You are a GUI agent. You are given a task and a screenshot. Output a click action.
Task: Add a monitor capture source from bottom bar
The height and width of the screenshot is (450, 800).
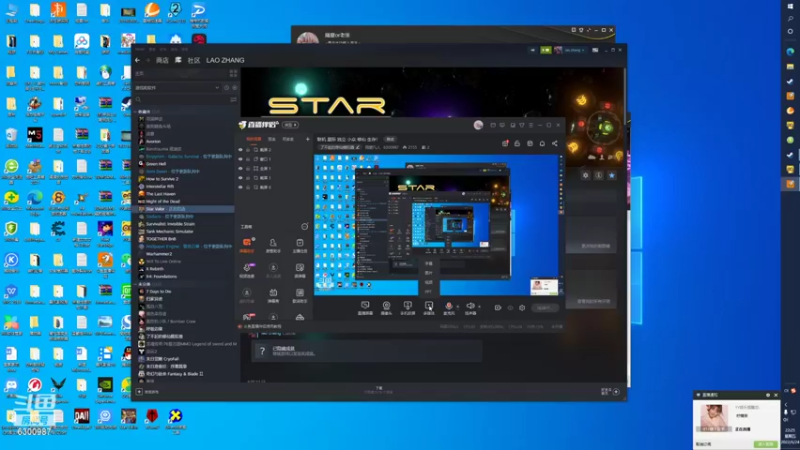coord(365,308)
